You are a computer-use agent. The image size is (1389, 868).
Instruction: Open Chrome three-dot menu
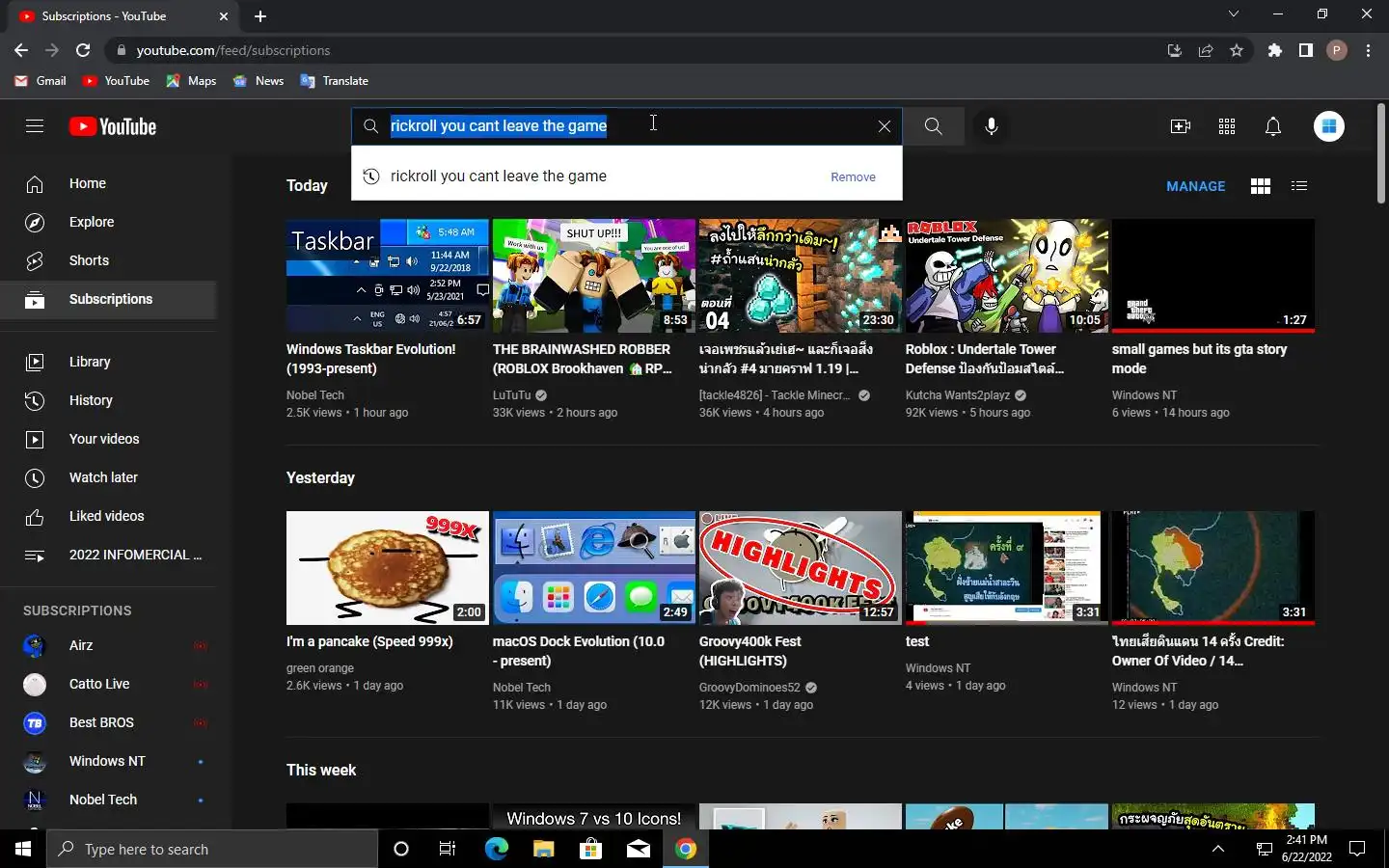pyautogui.click(x=1368, y=50)
